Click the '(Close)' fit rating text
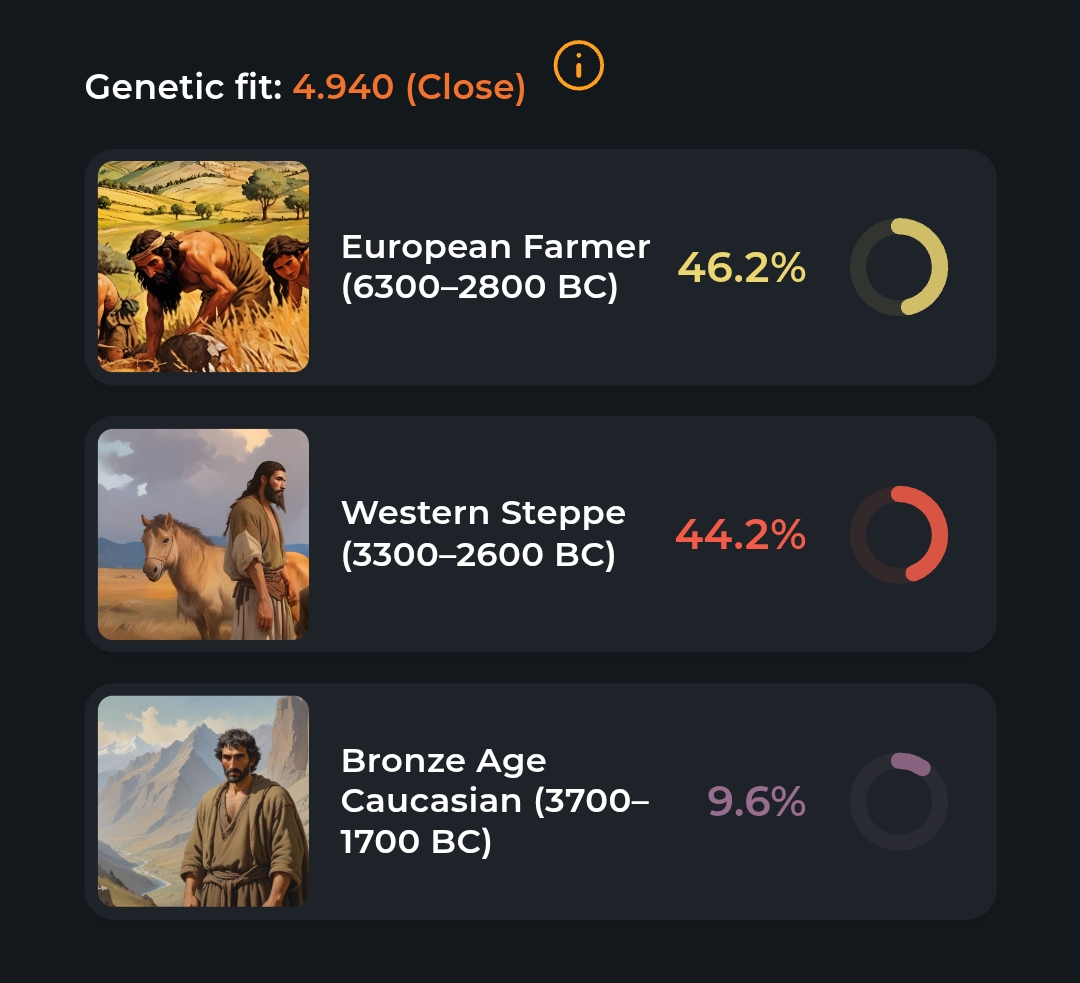This screenshot has width=1080, height=983. pos(465,88)
